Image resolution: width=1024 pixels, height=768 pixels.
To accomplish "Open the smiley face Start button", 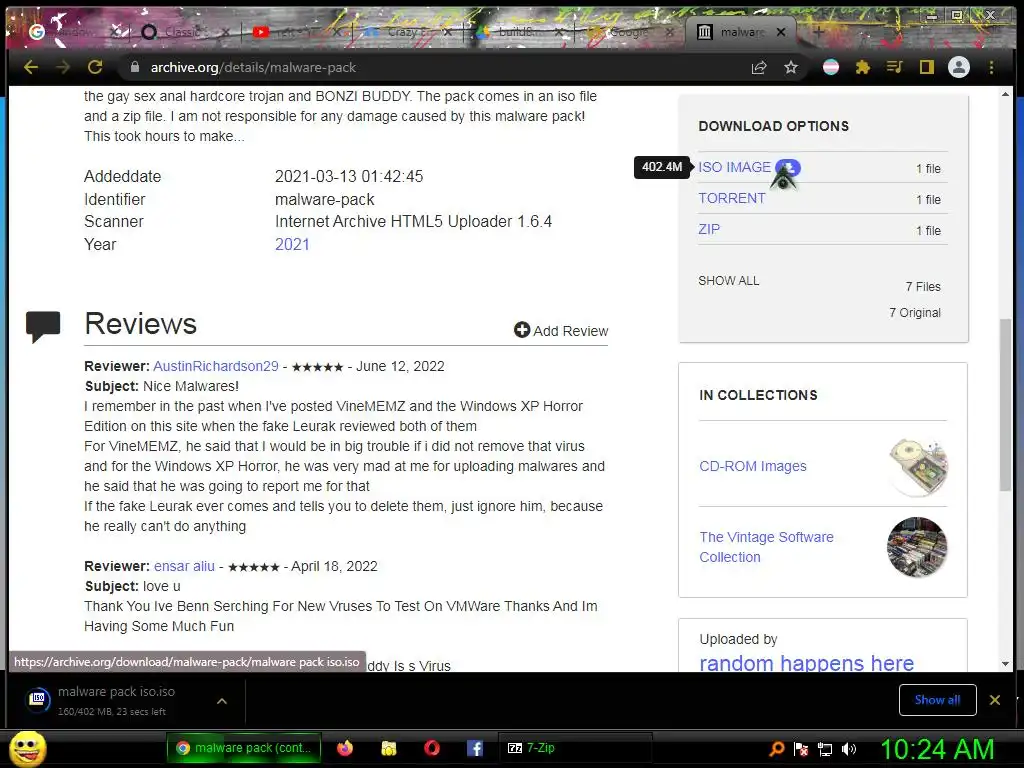I will 27,748.
